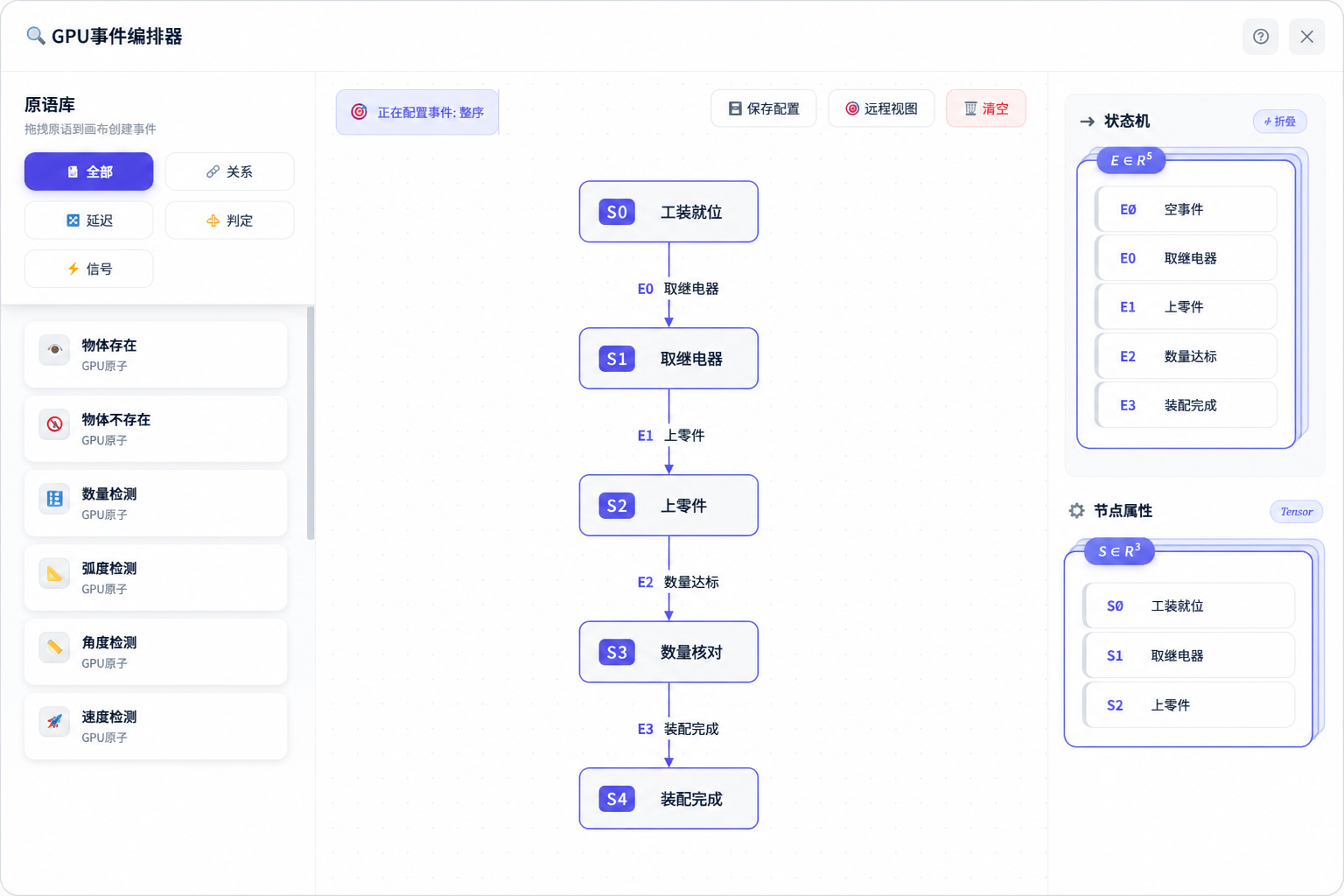Image resolution: width=1344 pixels, height=896 pixels.
Task: Click the E3 装配完成 edge label on canvas
Action: tap(678, 729)
